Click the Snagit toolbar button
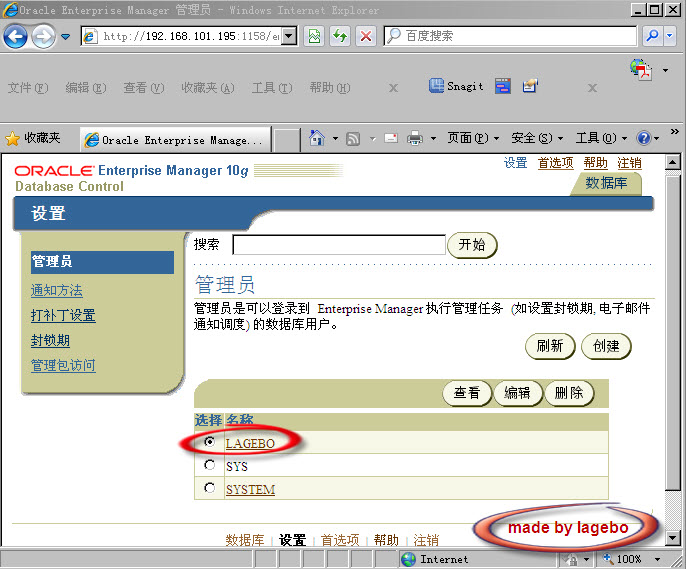 click(456, 86)
